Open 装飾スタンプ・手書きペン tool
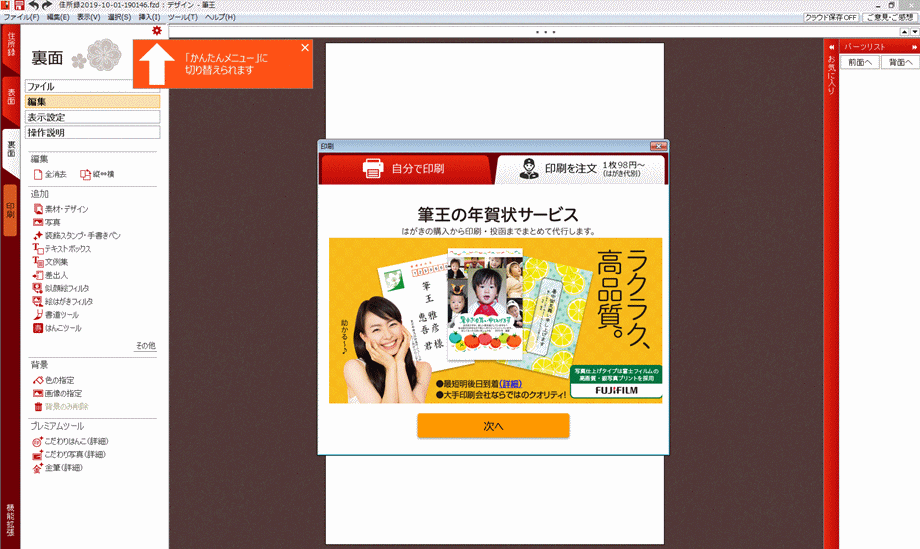The width and height of the screenshot is (920, 549). pyautogui.click(x=77, y=235)
